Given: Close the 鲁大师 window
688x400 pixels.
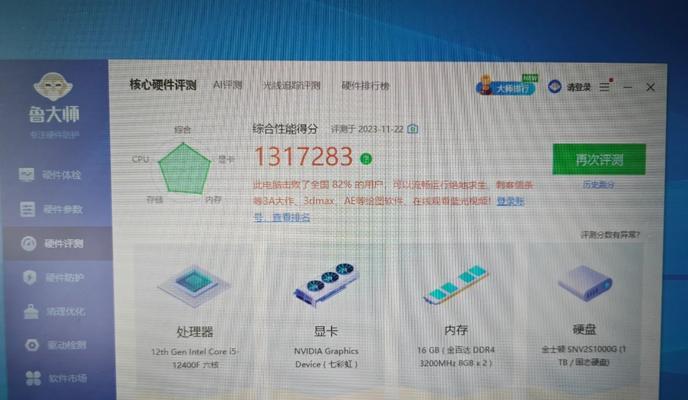Looking at the screenshot, I should (x=650, y=87).
